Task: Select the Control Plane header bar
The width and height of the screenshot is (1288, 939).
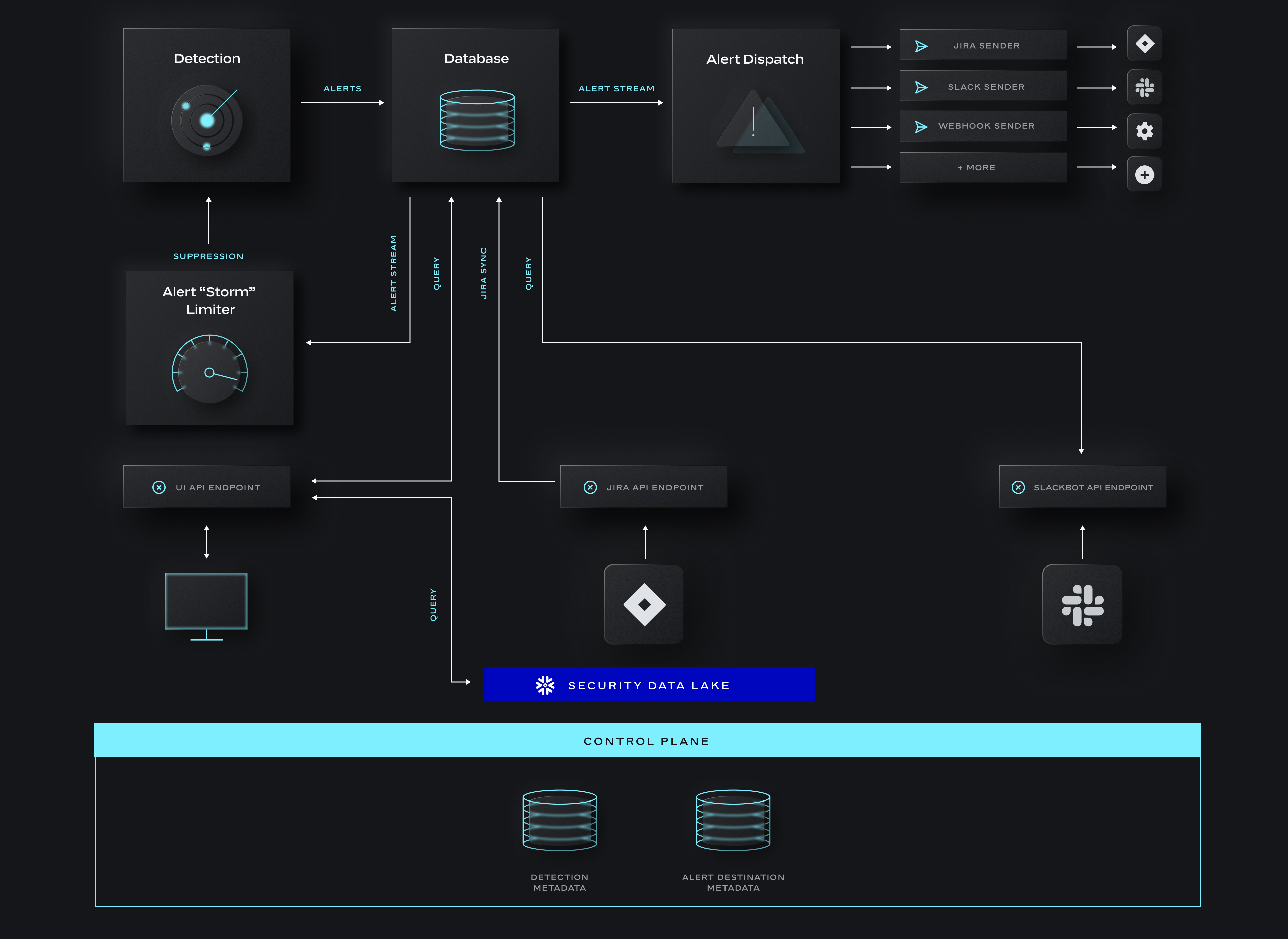Action: [646, 740]
